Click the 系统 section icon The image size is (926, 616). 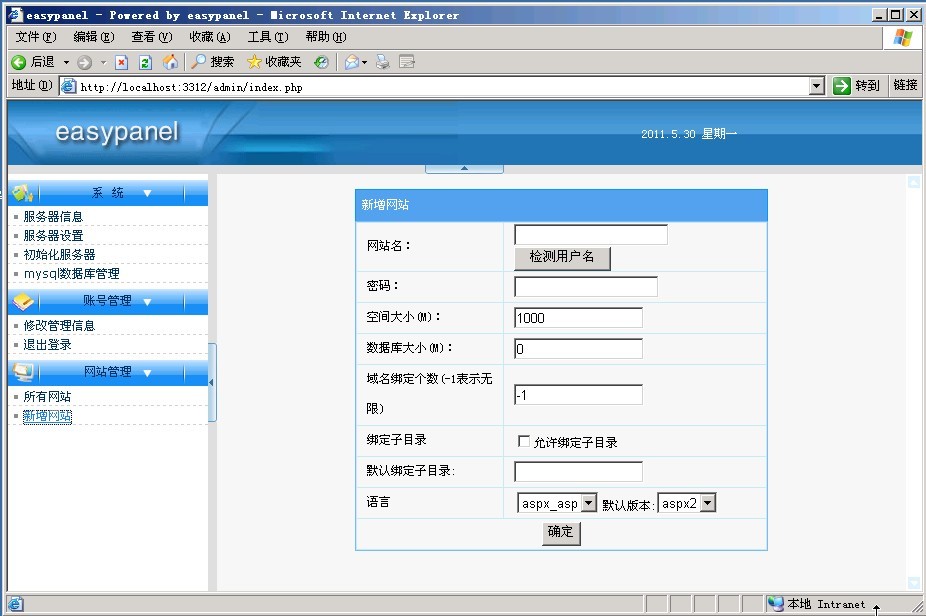click(x=22, y=193)
